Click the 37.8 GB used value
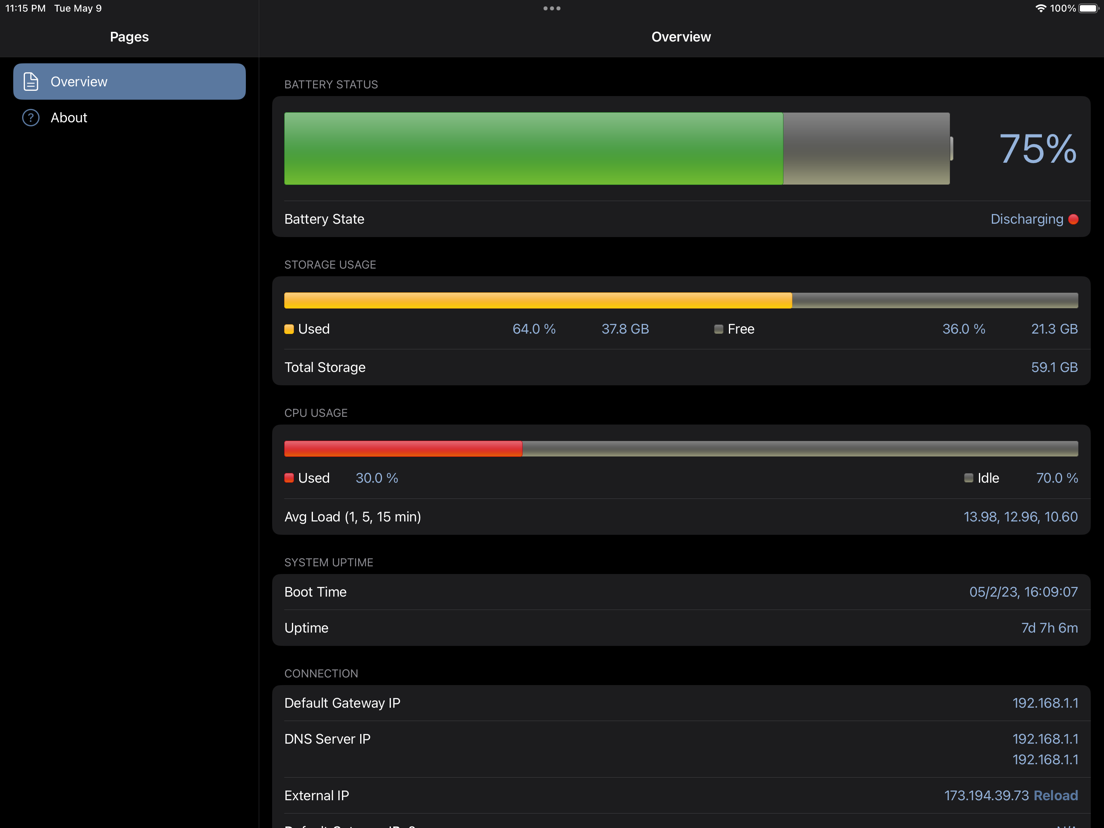This screenshot has width=1104, height=828. (x=625, y=329)
